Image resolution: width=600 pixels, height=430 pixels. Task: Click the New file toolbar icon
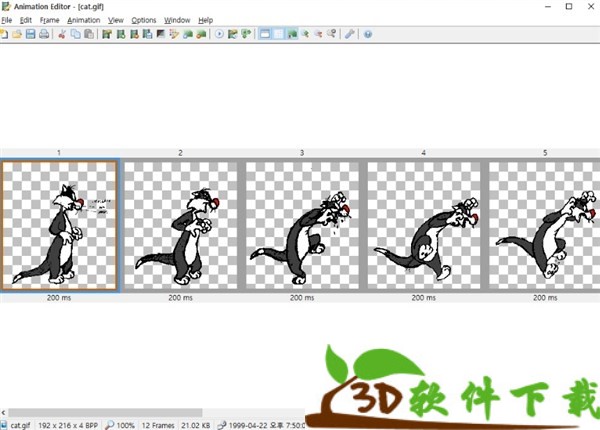coord(4,34)
